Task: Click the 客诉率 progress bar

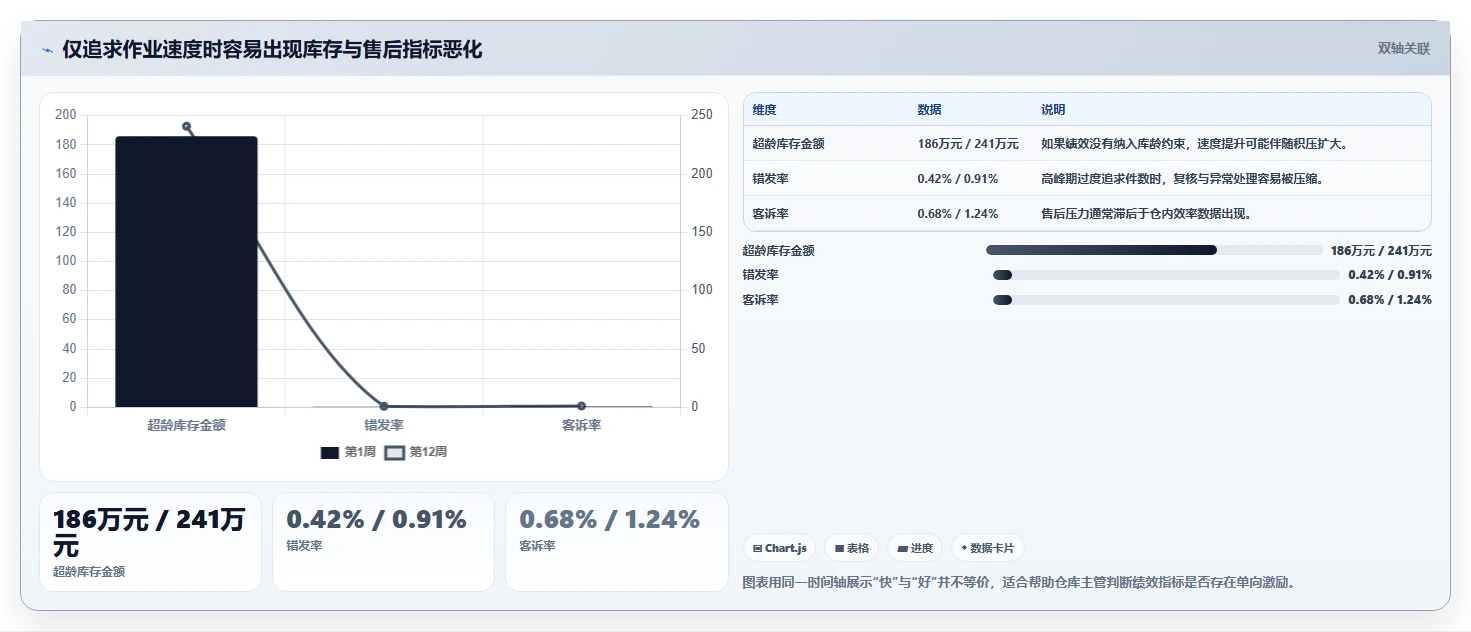Action: (x=1166, y=300)
